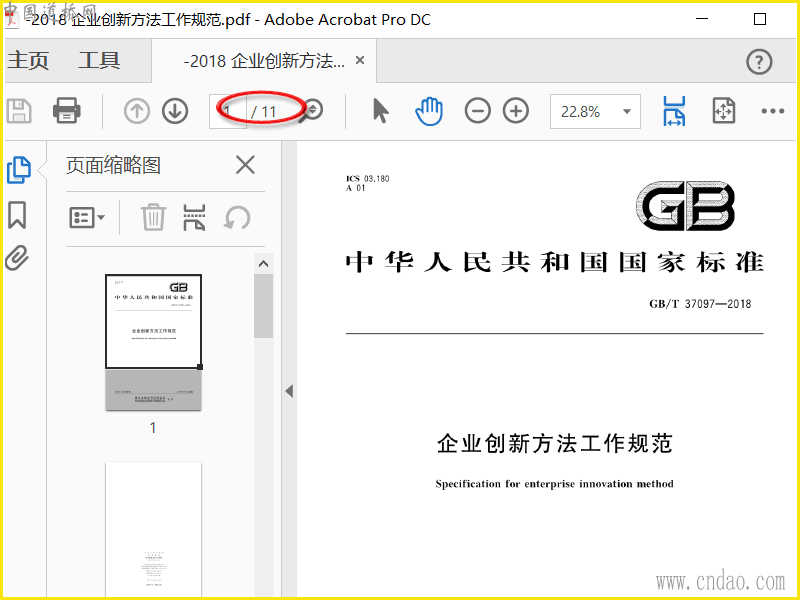Fit one full page to window
The image size is (800, 600).
click(x=723, y=111)
